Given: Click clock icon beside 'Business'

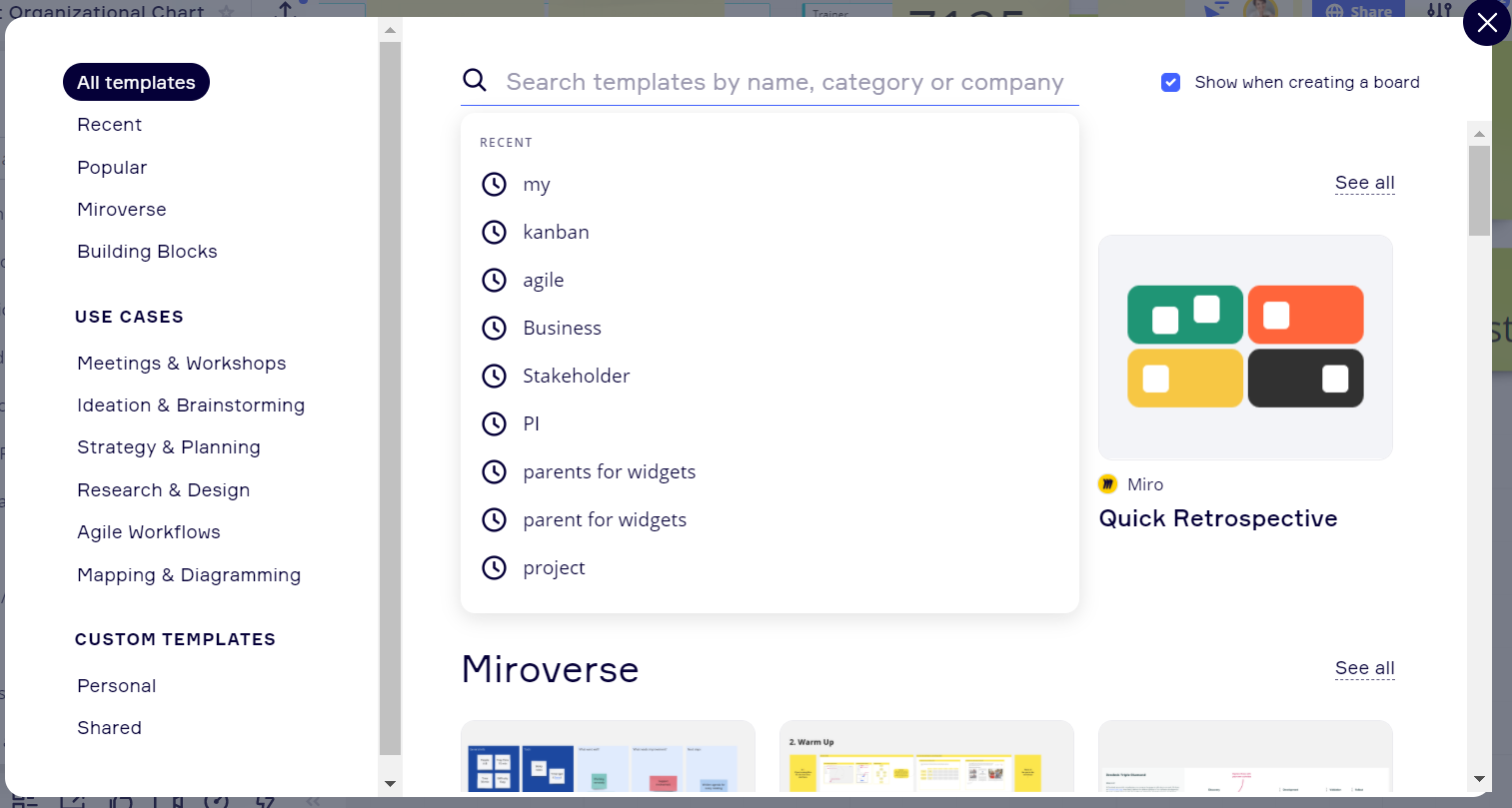Looking at the screenshot, I should pyautogui.click(x=494, y=329).
